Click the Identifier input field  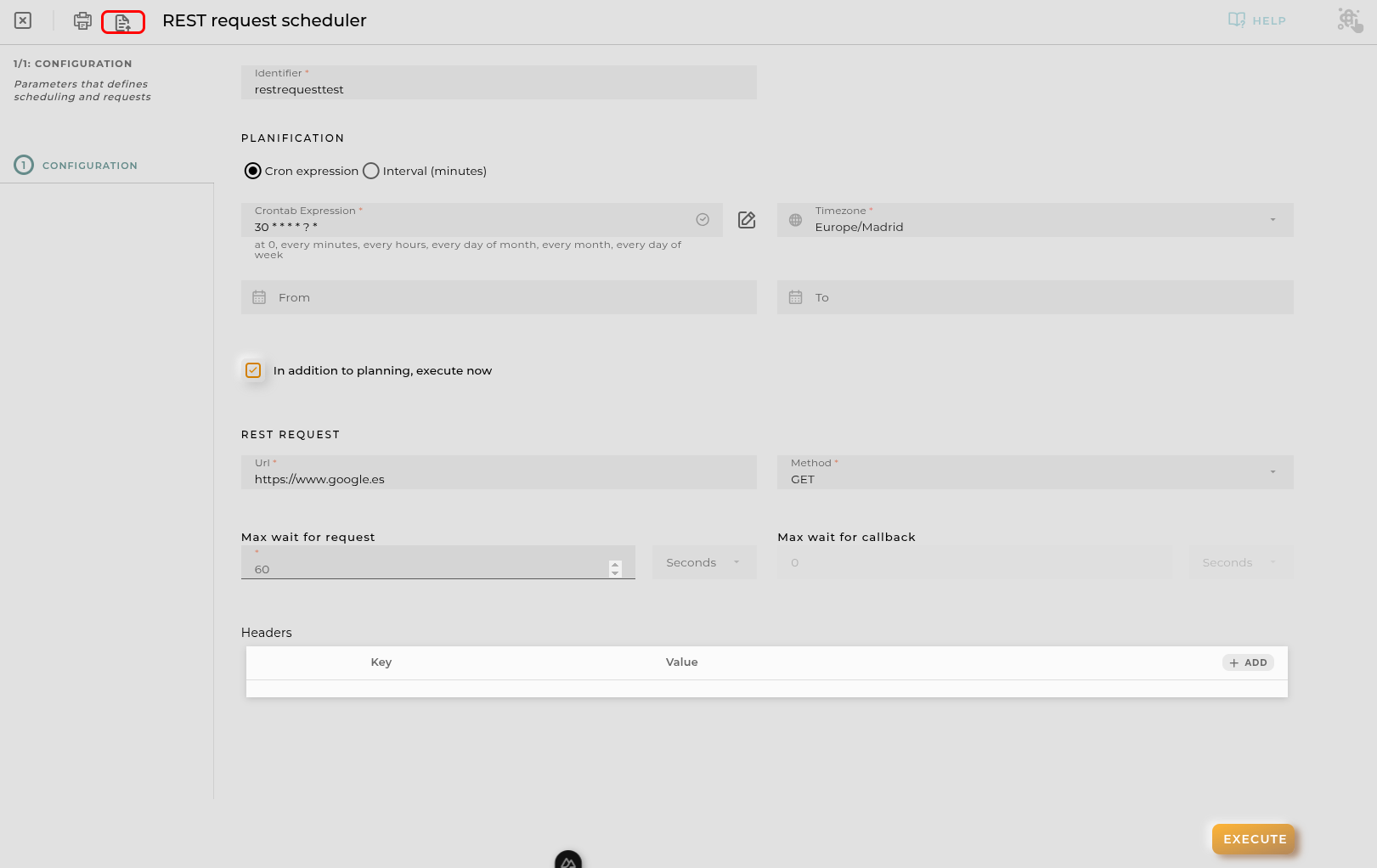click(499, 82)
